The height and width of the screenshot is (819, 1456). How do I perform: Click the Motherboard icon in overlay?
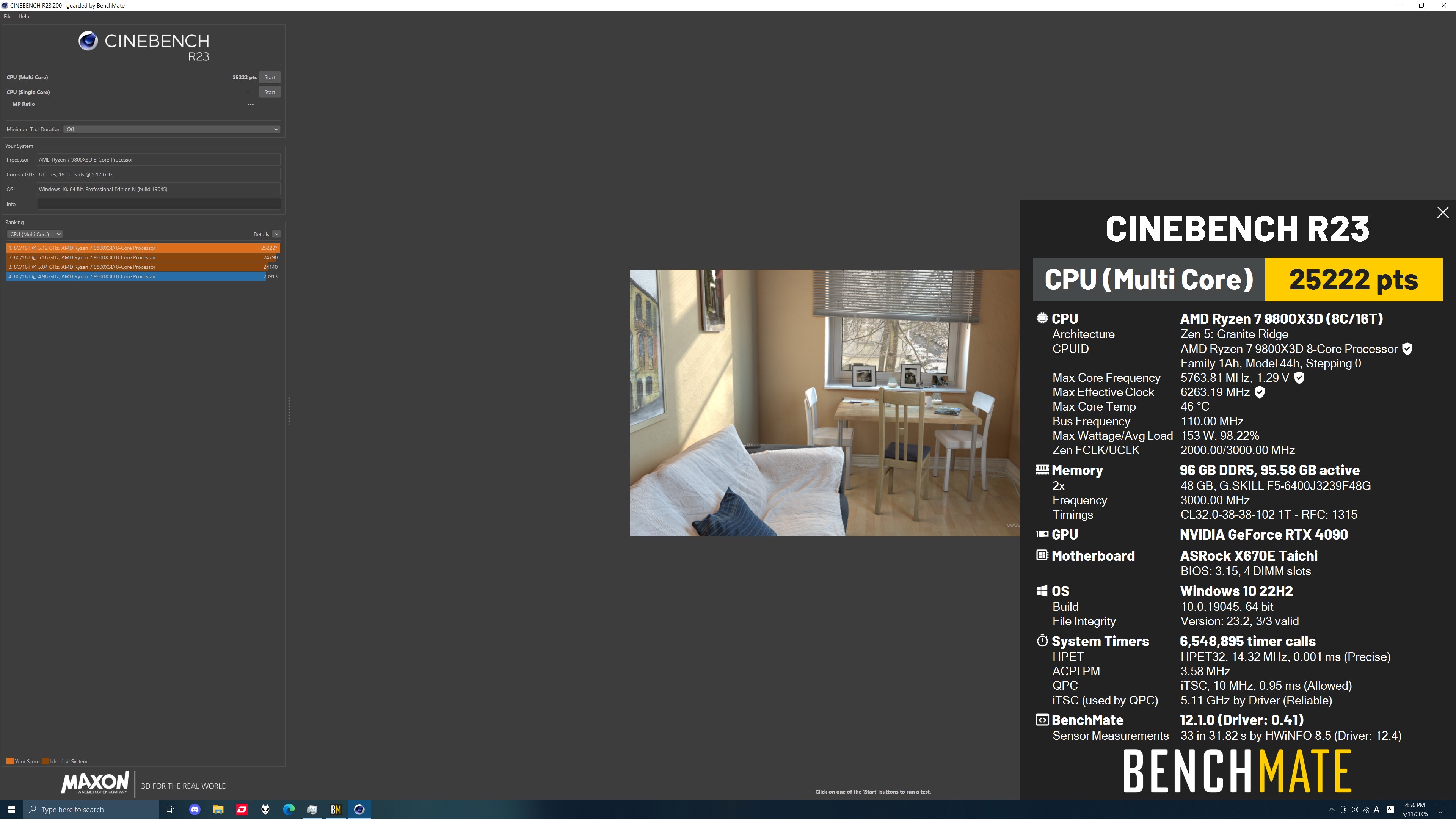[1042, 555]
